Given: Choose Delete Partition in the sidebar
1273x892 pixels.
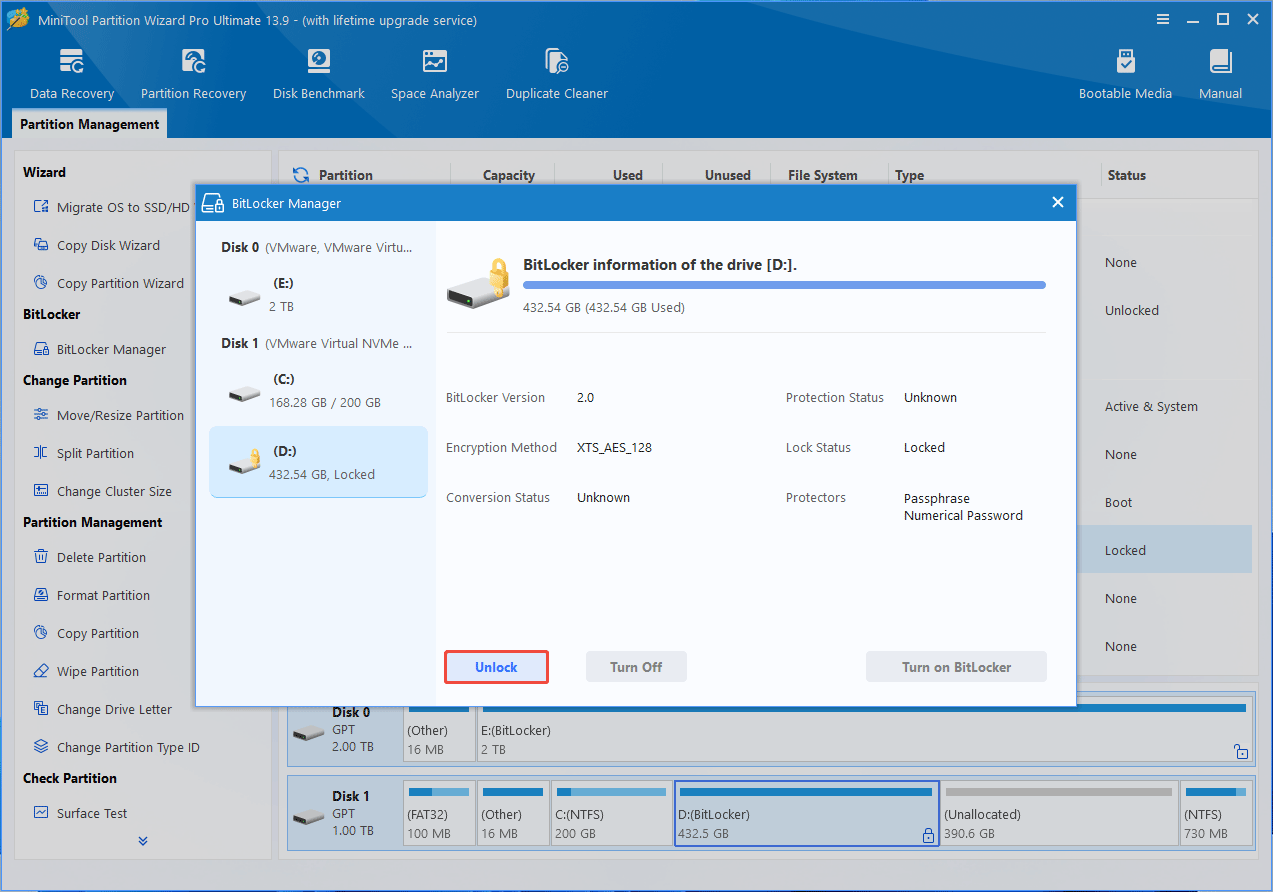Looking at the screenshot, I should click(89, 557).
